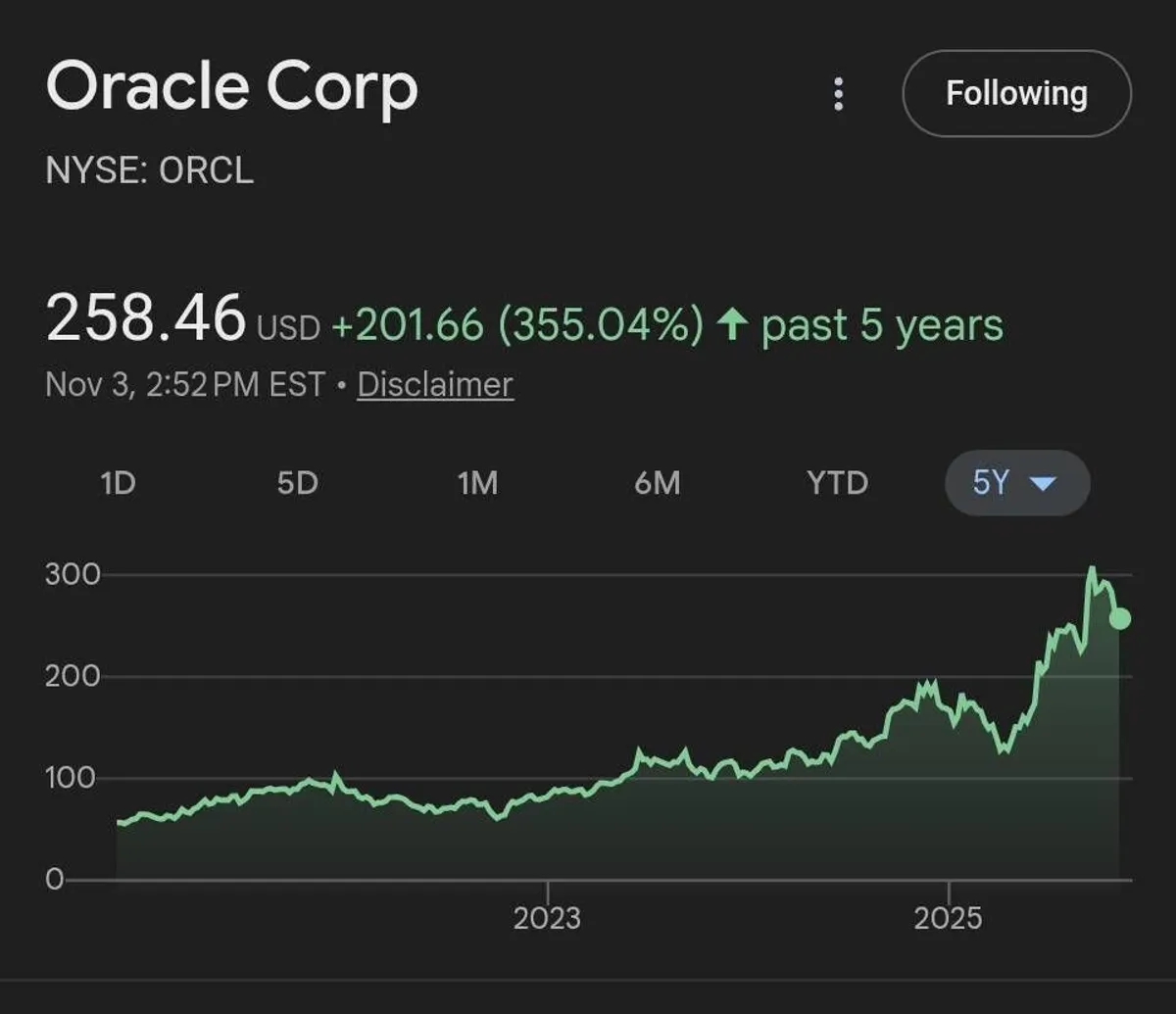Click the 2023 label on the x-axis
Image resolution: width=1176 pixels, height=1014 pixels.
pos(547,918)
